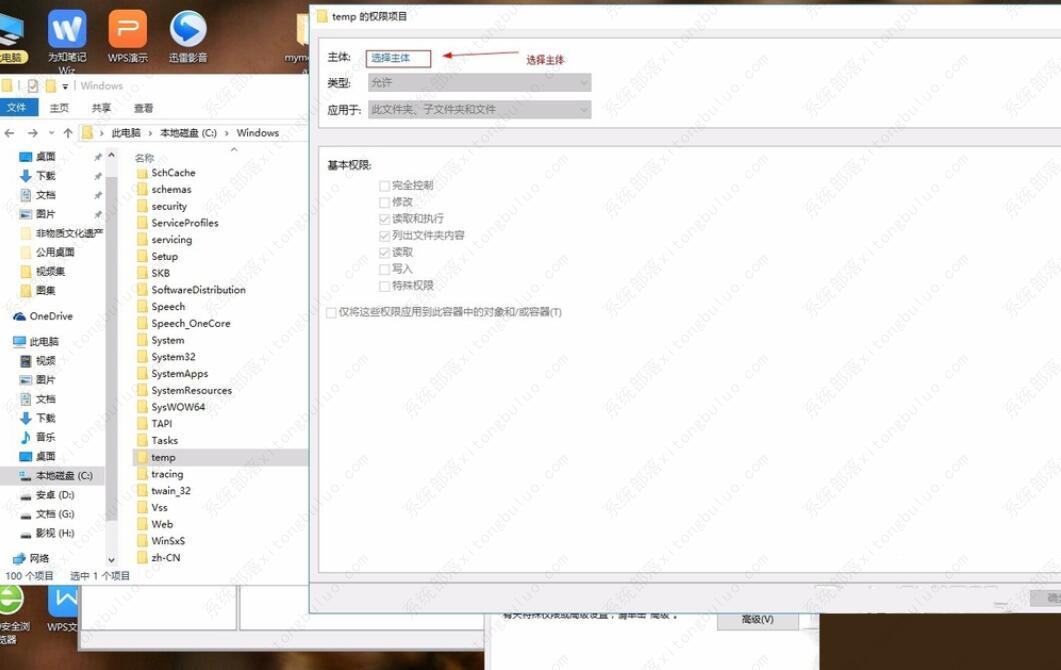
Task: Launch 迅雷影音 desktop icon
Action: click(x=188, y=30)
